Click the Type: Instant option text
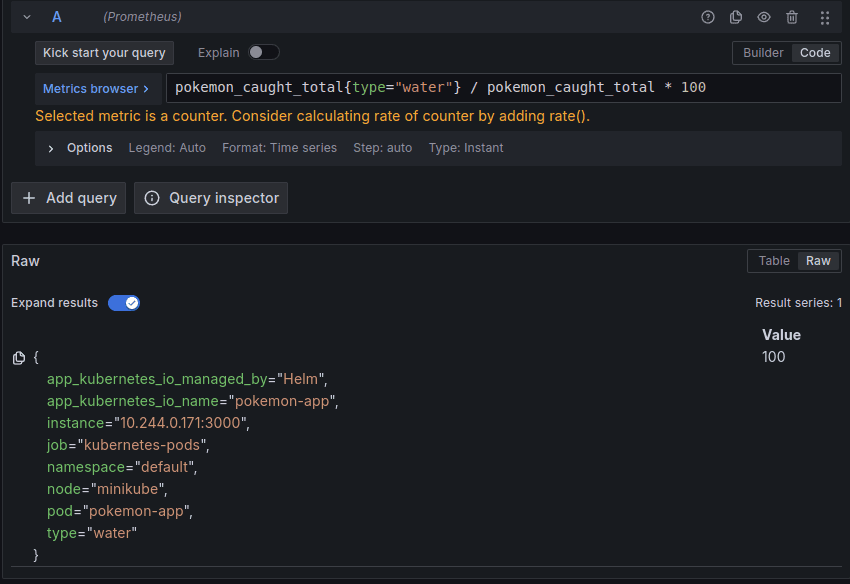850x584 pixels. [x=466, y=148]
